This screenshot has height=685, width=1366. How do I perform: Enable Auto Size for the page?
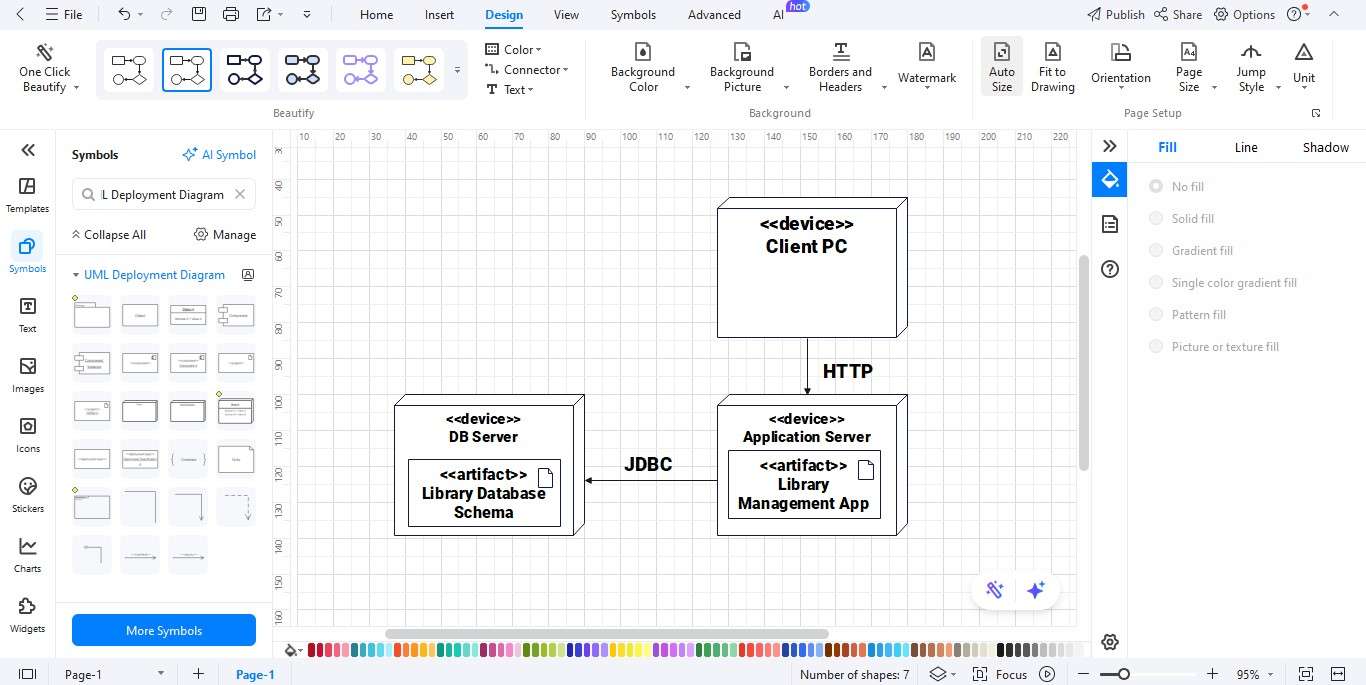1001,67
